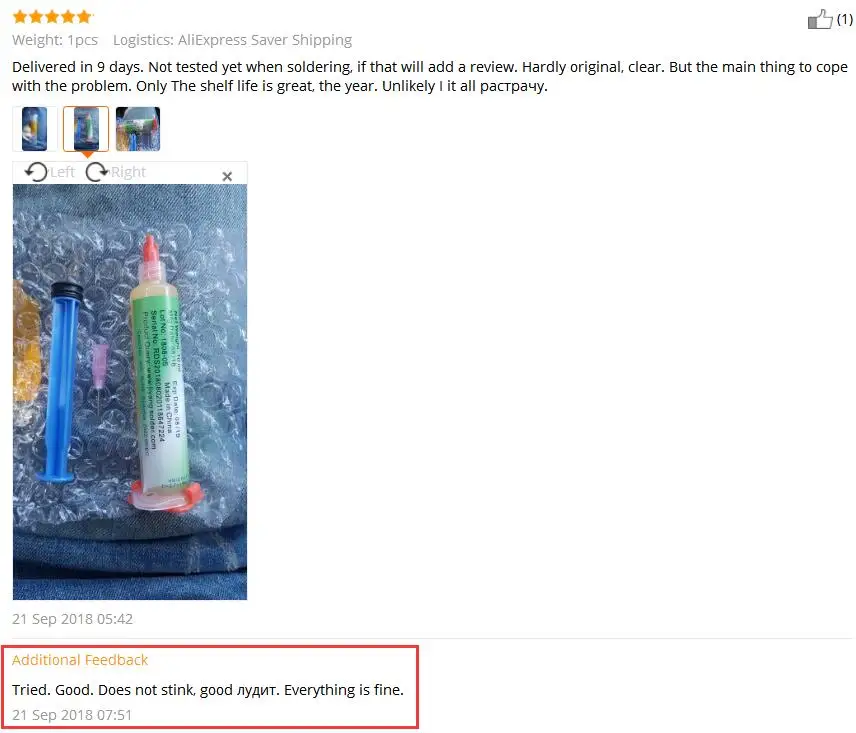This screenshot has height=733, width=856.
Task: Click the Tried. Good. feedback text
Action: (208, 690)
